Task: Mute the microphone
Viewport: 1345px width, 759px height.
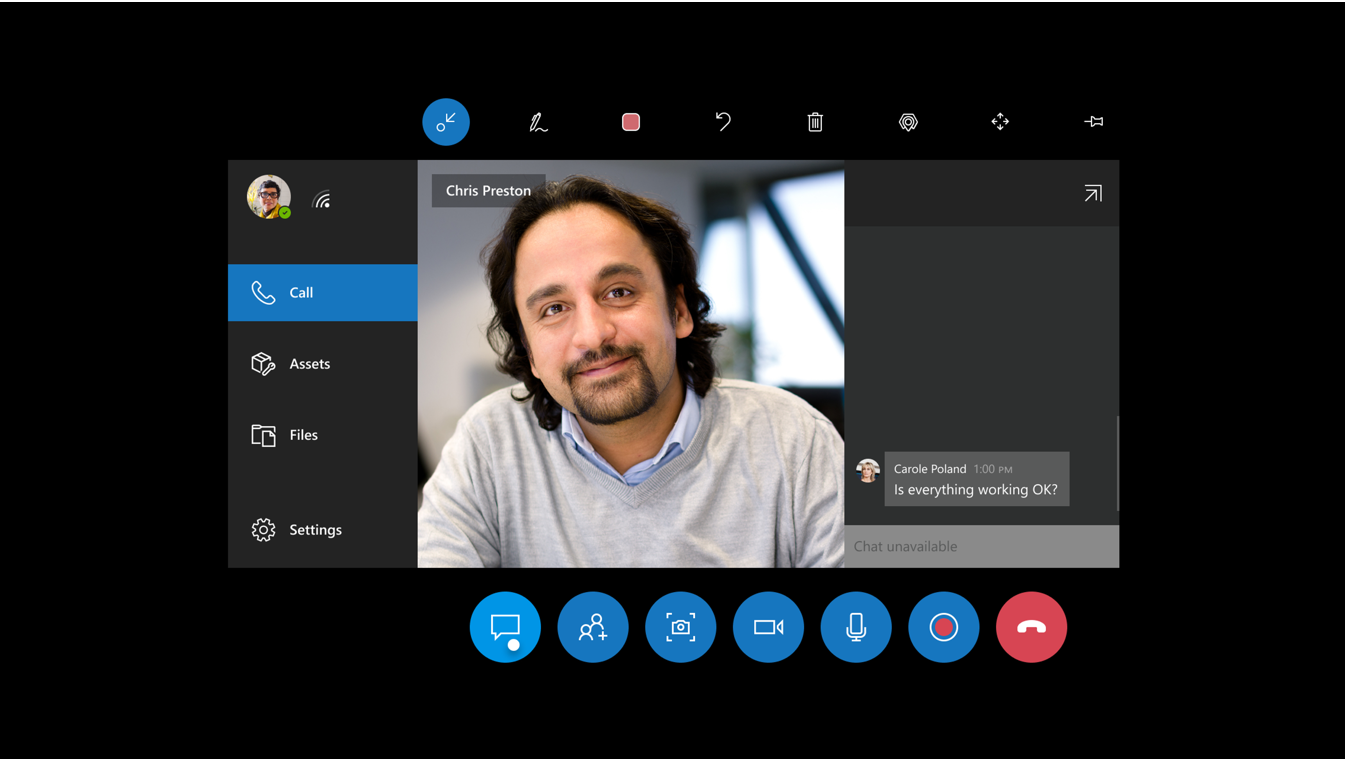Action: tap(856, 627)
